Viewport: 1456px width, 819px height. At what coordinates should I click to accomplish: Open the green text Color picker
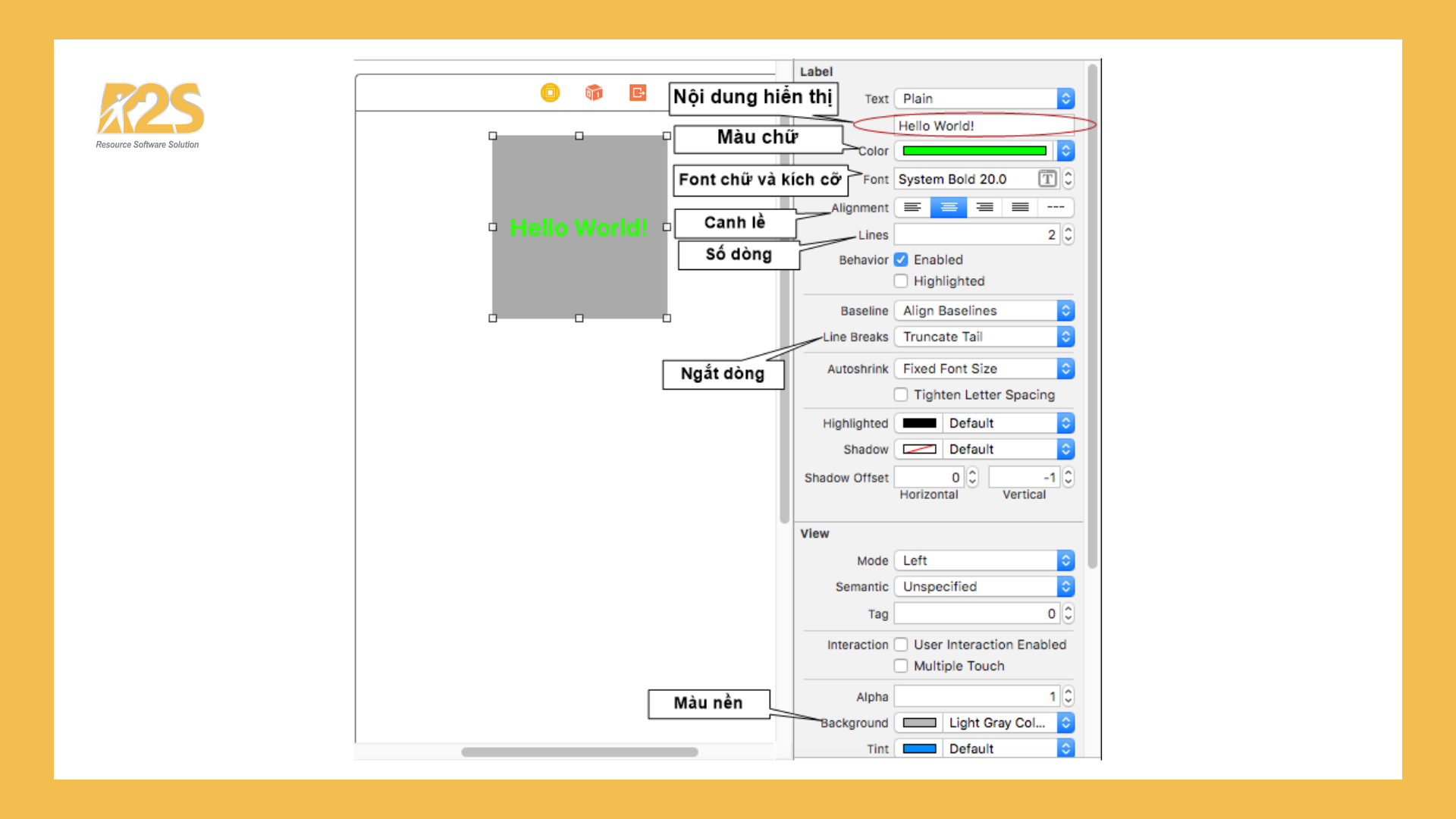click(x=973, y=151)
